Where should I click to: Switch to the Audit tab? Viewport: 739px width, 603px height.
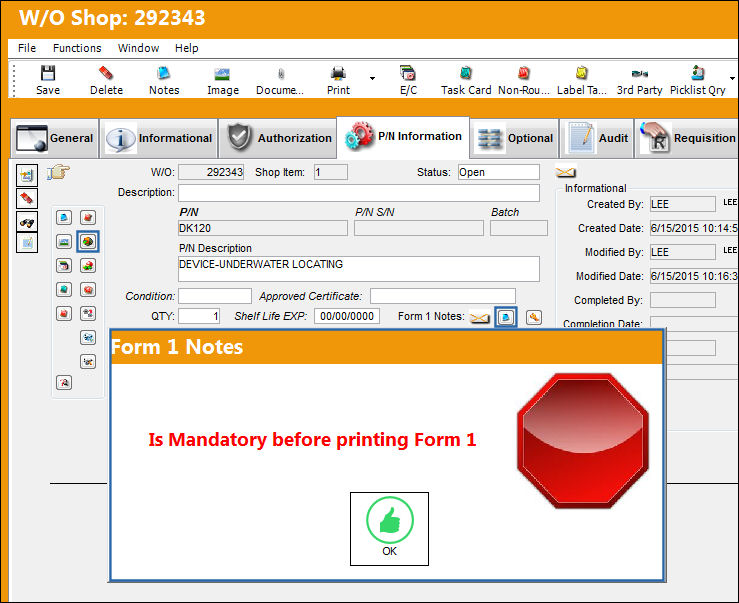(597, 138)
